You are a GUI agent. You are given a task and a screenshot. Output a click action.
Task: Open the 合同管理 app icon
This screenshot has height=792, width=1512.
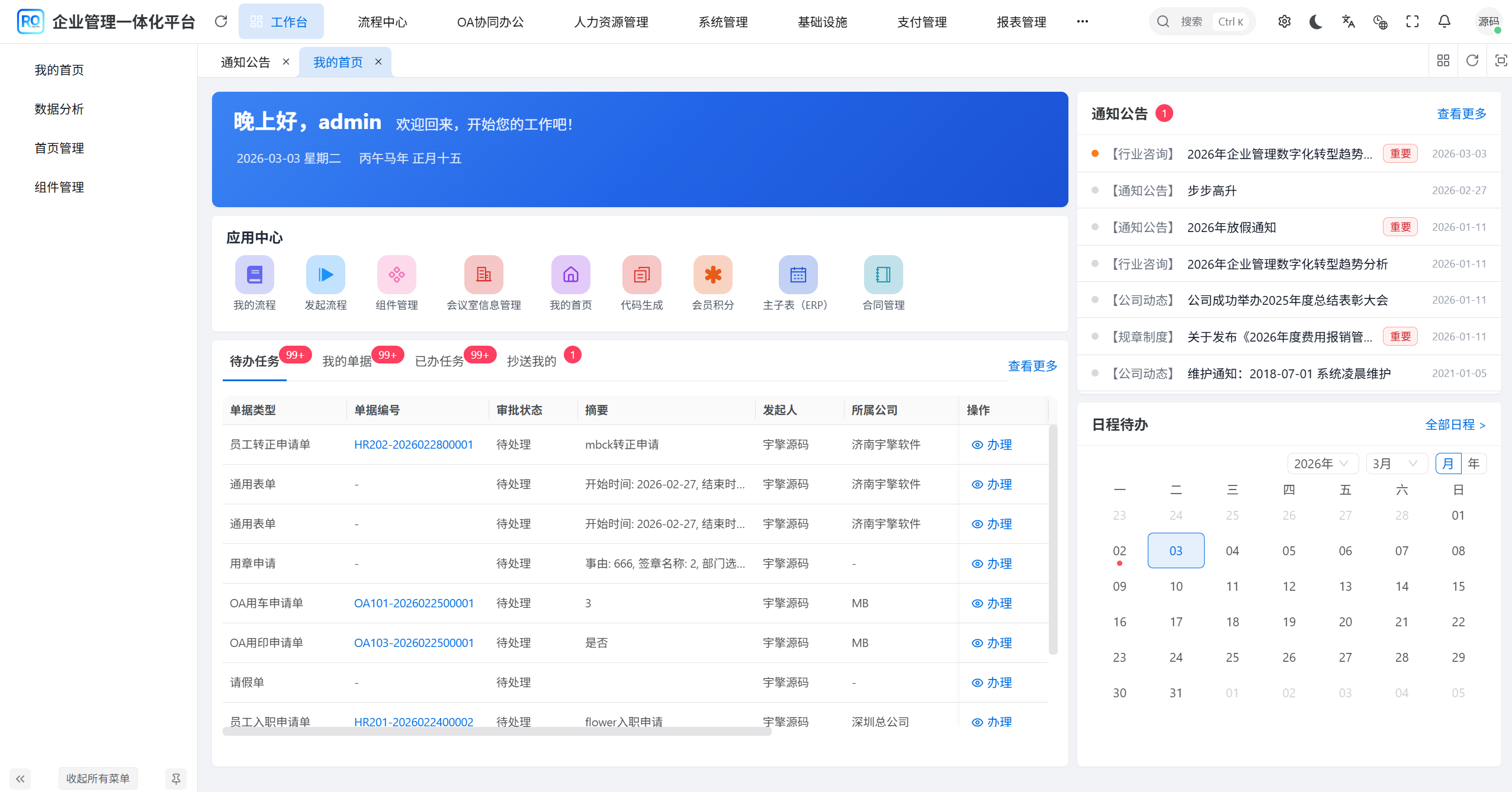click(x=882, y=275)
